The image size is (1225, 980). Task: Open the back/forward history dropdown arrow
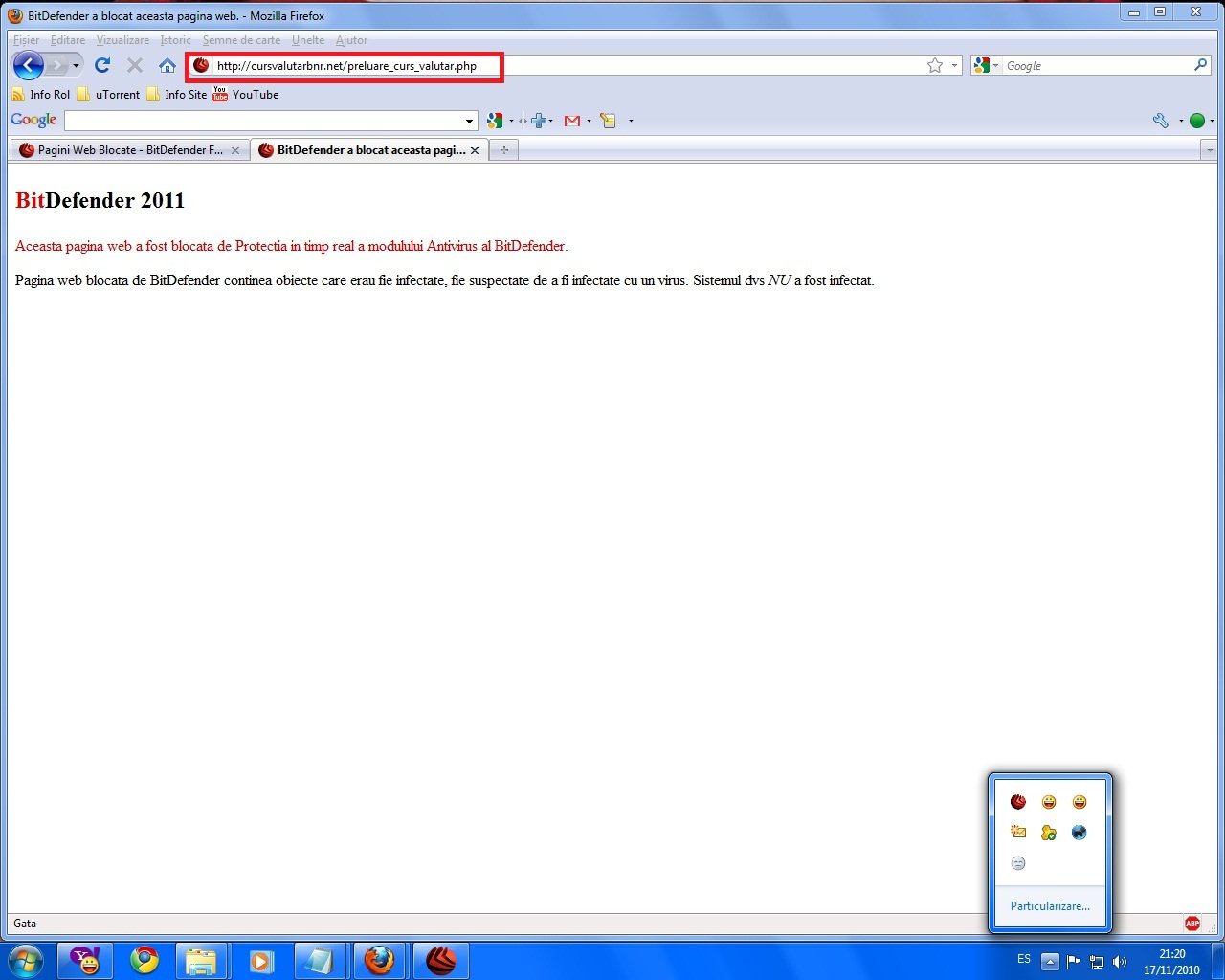[77, 66]
